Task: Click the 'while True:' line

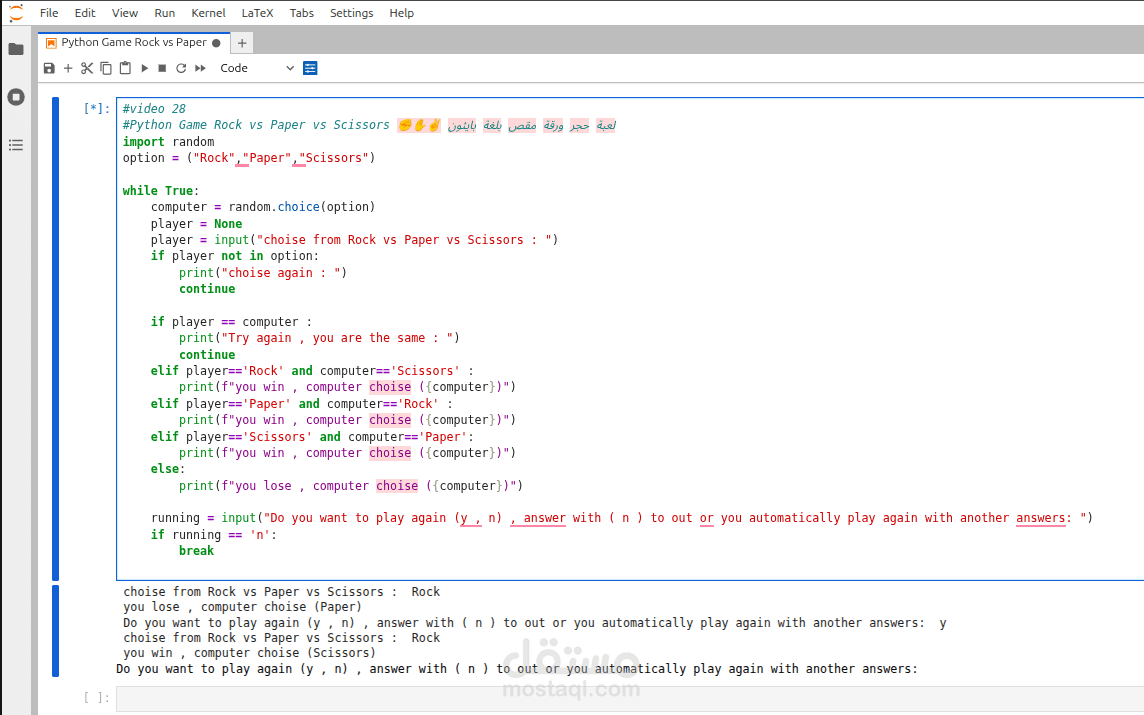Action: pos(161,190)
